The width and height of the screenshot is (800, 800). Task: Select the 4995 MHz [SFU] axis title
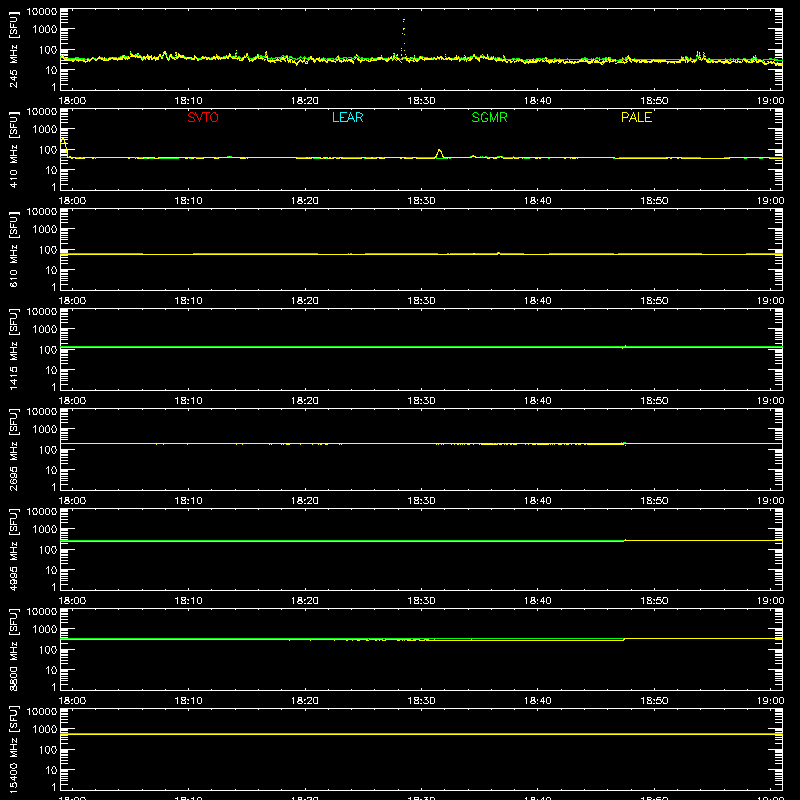pos(14,549)
